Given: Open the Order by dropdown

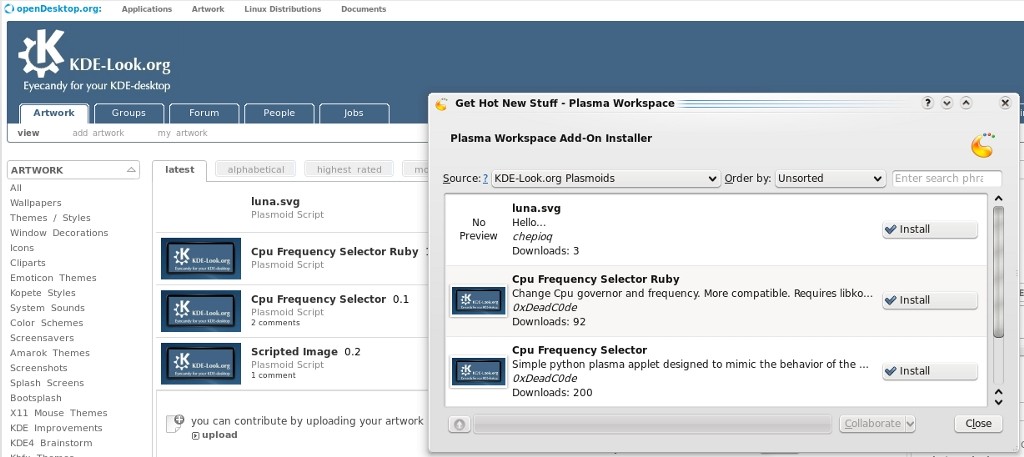Looking at the screenshot, I should coord(830,179).
